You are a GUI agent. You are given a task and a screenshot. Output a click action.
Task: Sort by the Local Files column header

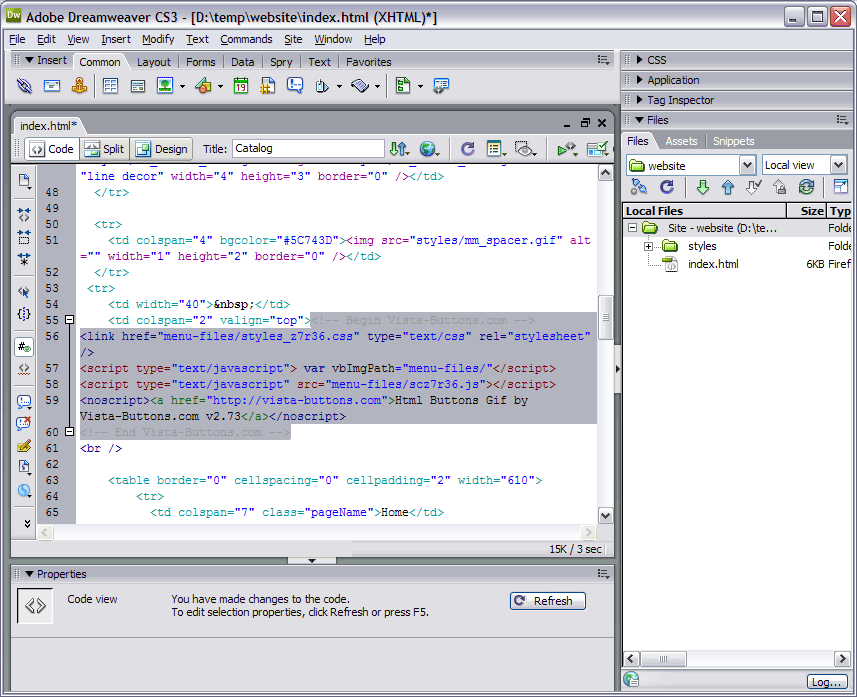704,211
